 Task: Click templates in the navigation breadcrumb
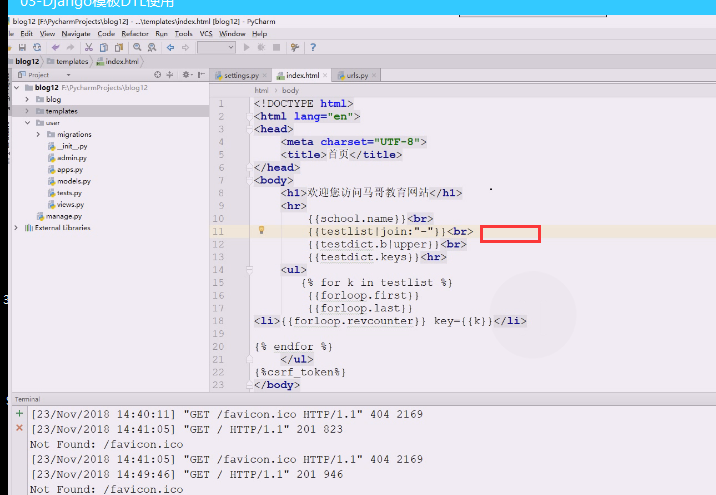tap(68, 61)
